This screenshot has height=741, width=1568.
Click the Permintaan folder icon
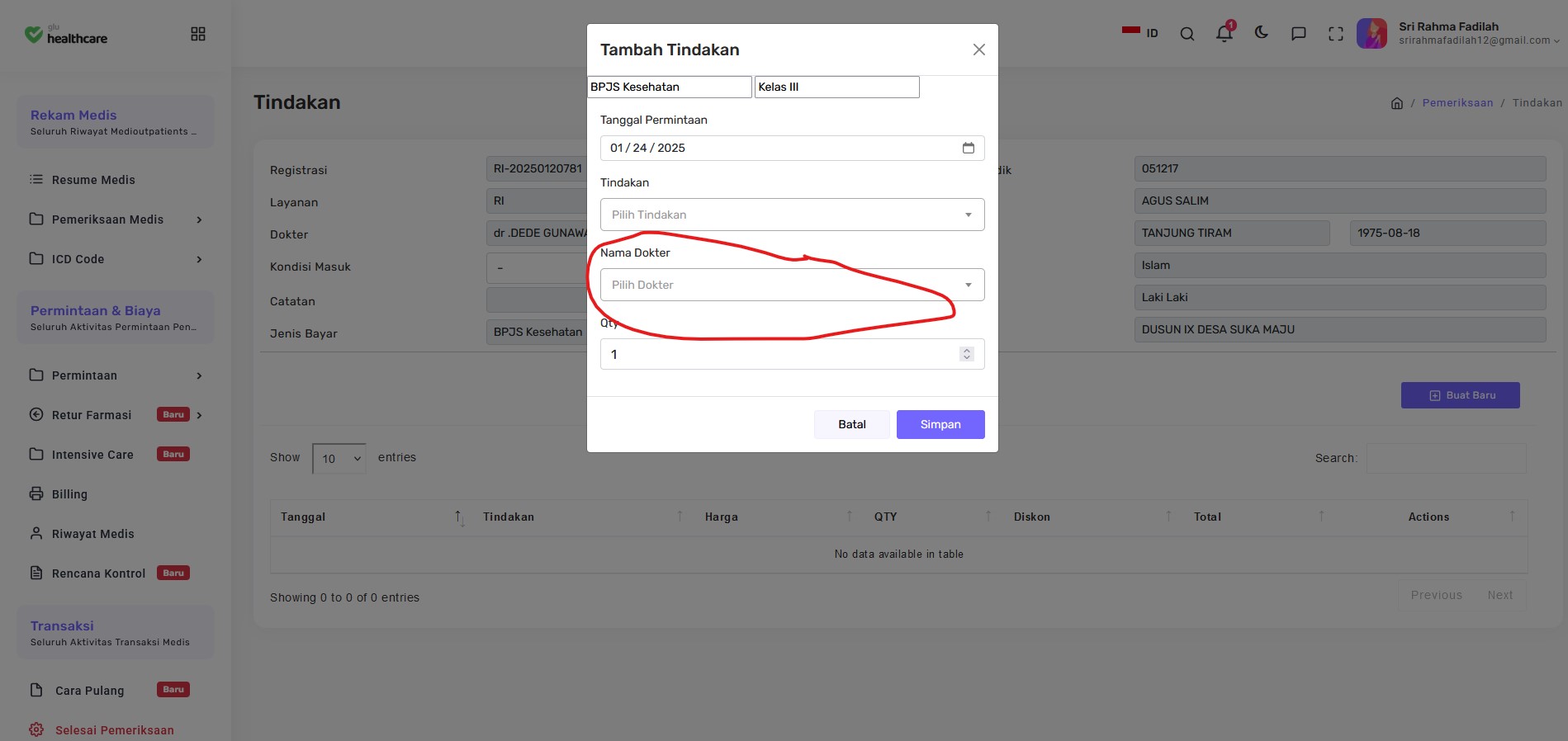click(x=36, y=375)
